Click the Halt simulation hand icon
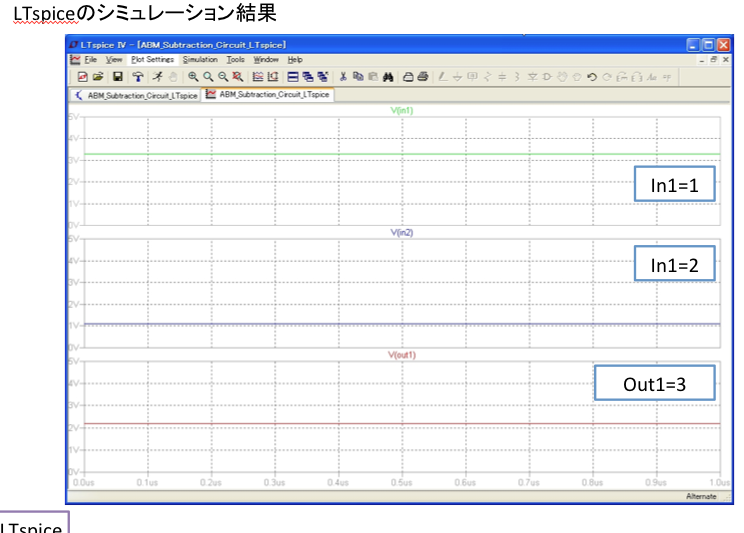This screenshot has height=533, width=744. (173, 76)
